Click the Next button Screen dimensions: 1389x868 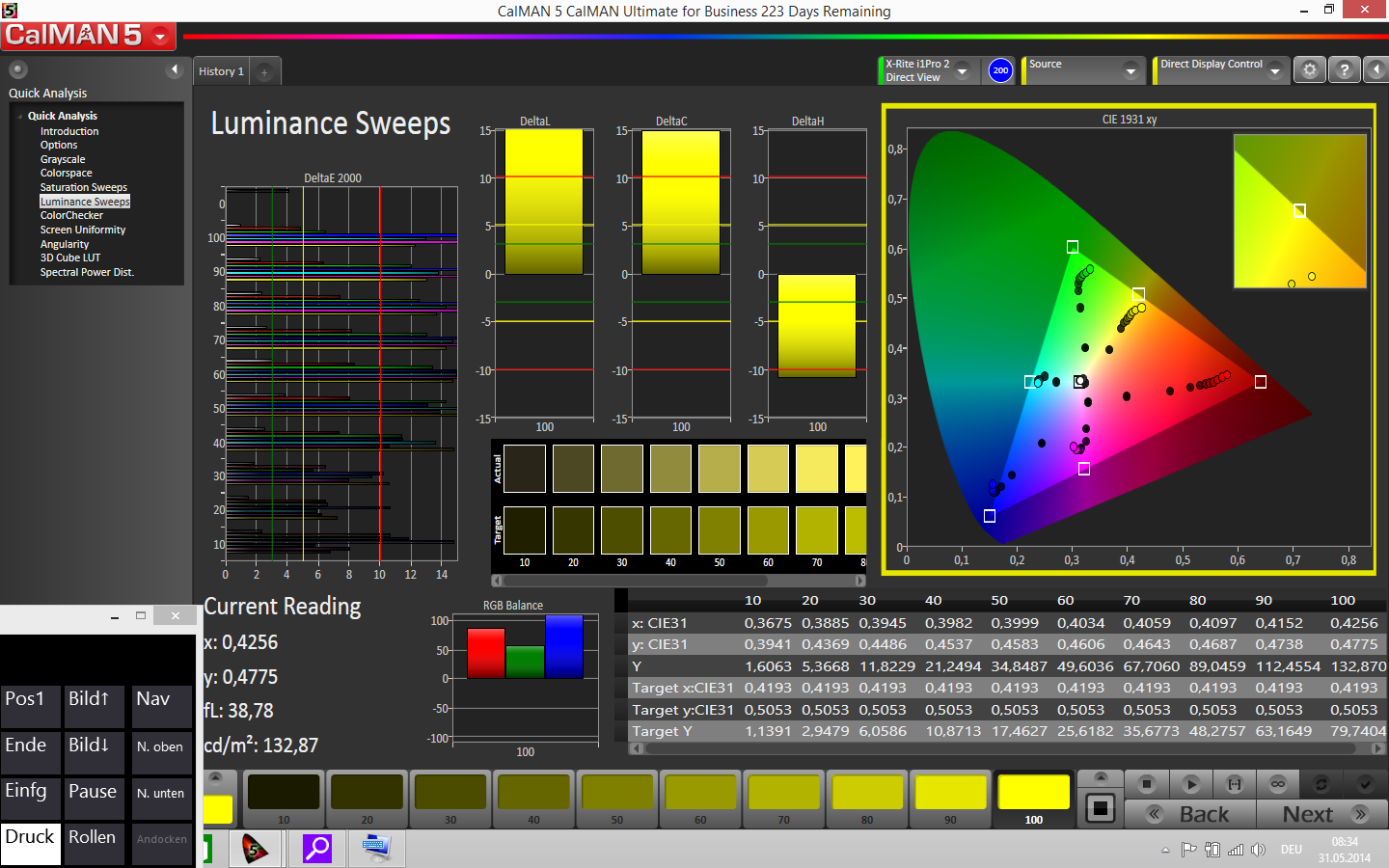click(1321, 814)
